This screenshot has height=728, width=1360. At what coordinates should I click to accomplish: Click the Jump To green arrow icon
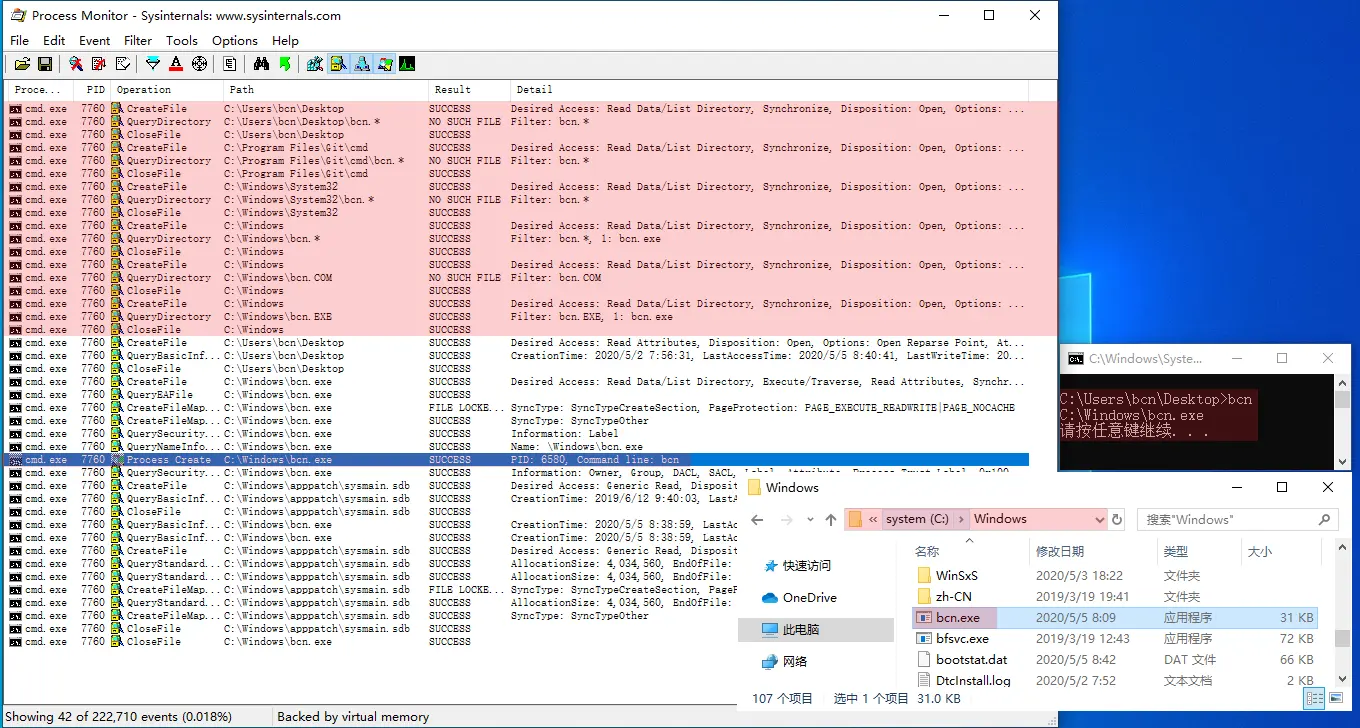point(286,63)
